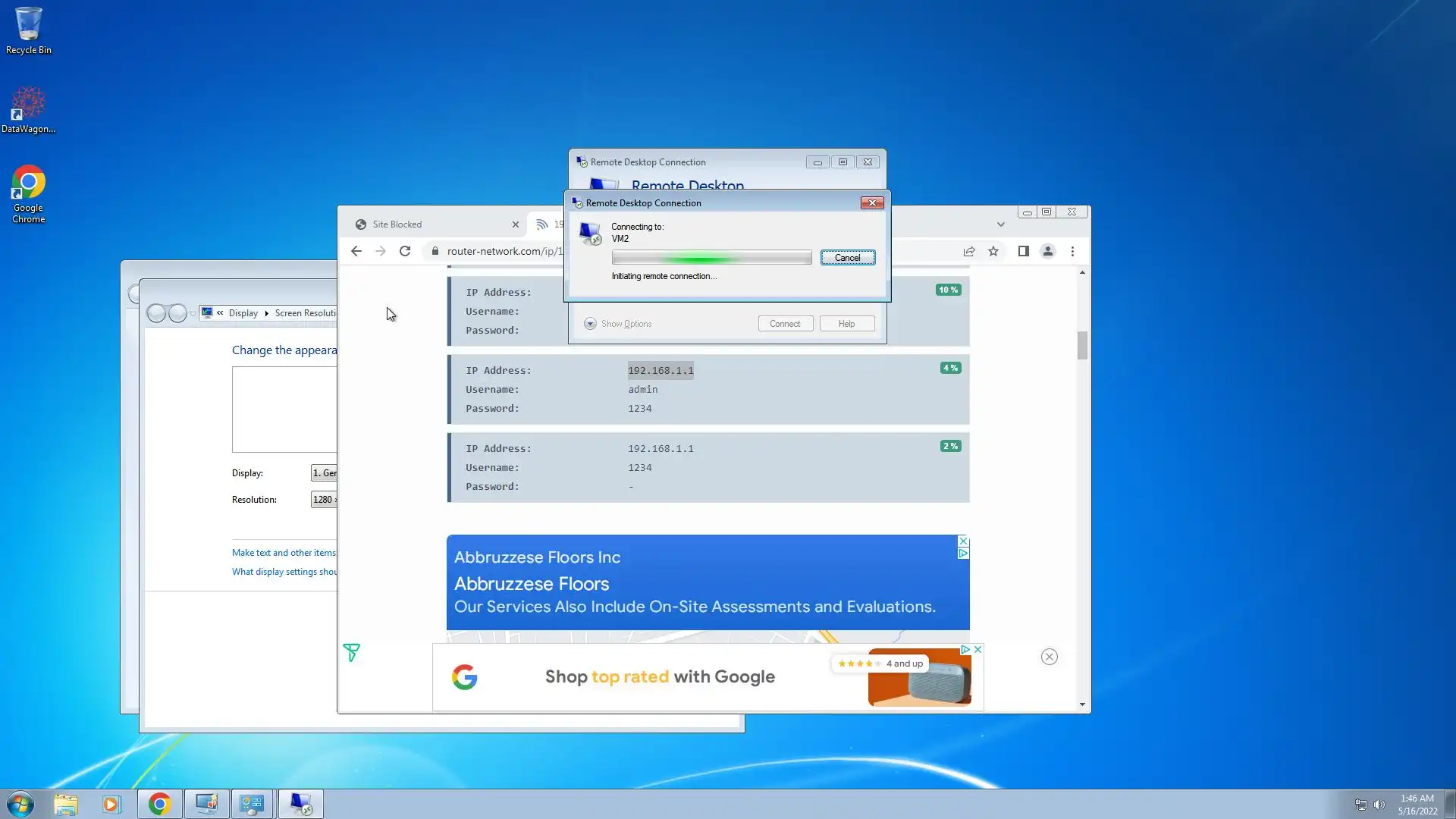The width and height of the screenshot is (1456, 819).
Task: Bookmark page with the star icon
Action: 993,251
